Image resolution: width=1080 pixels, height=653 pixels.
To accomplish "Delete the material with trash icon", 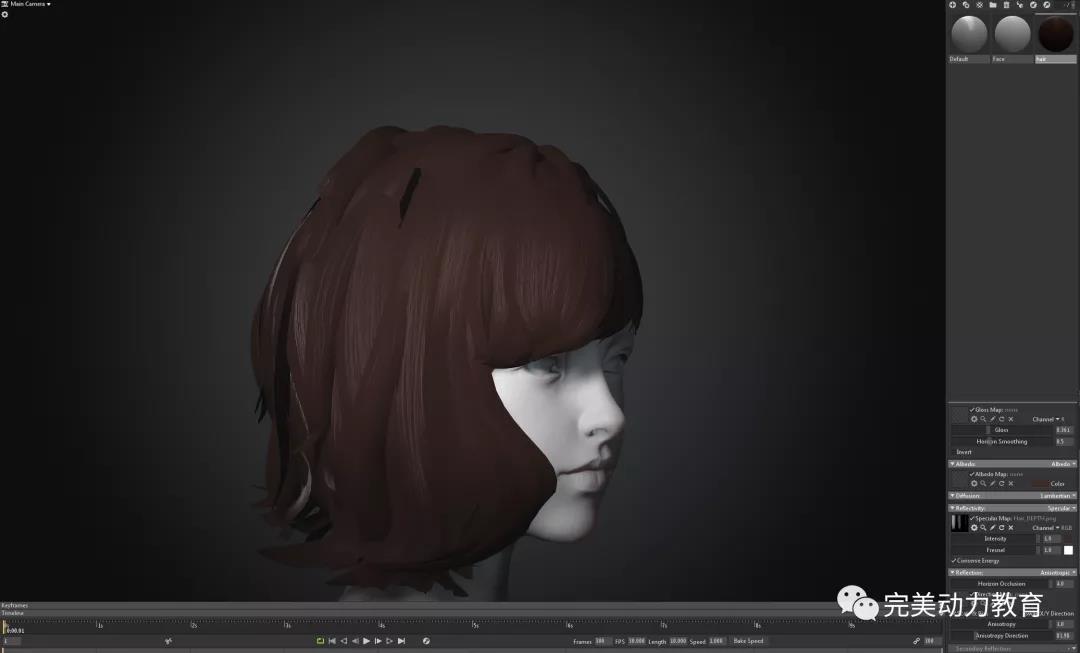I will (1005, 5).
